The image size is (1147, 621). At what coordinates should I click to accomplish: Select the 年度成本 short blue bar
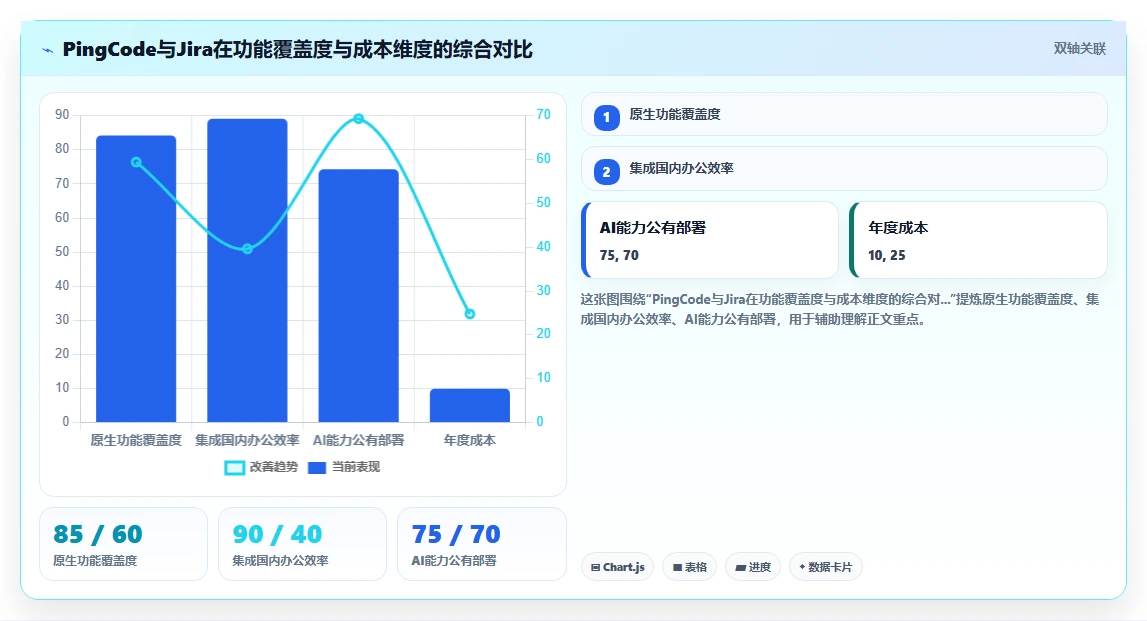pos(470,405)
